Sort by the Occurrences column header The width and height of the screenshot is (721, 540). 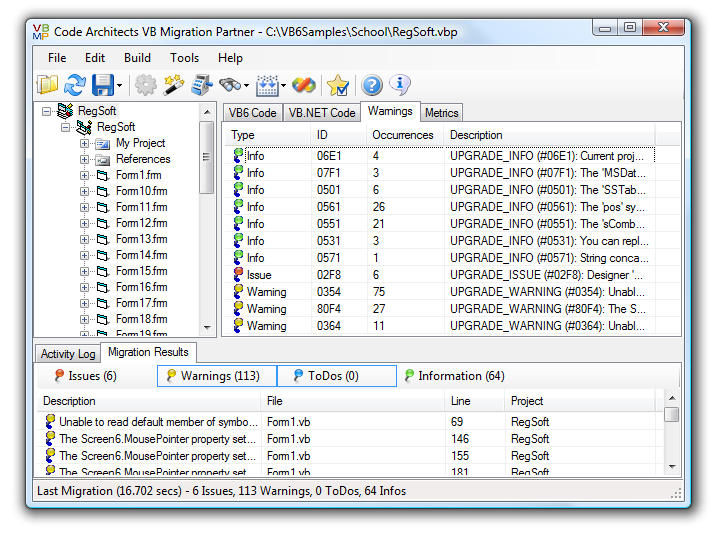[x=405, y=135]
